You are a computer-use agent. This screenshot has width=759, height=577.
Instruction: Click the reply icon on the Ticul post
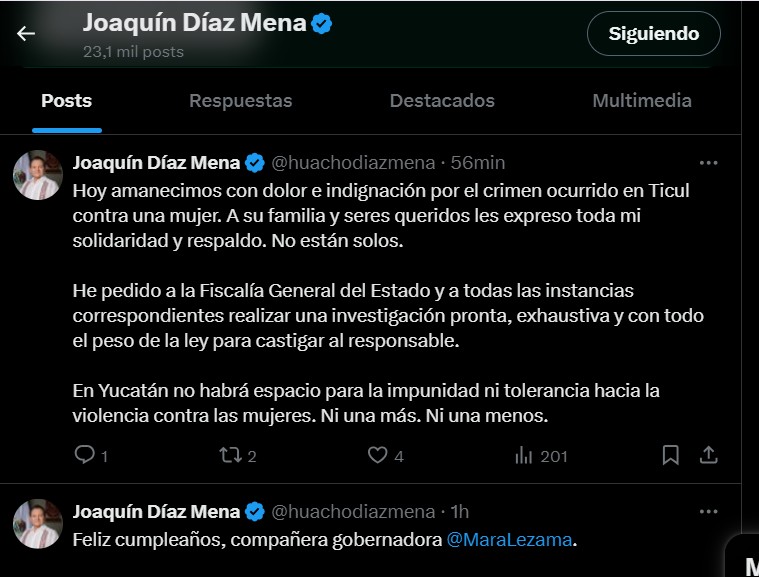85,455
